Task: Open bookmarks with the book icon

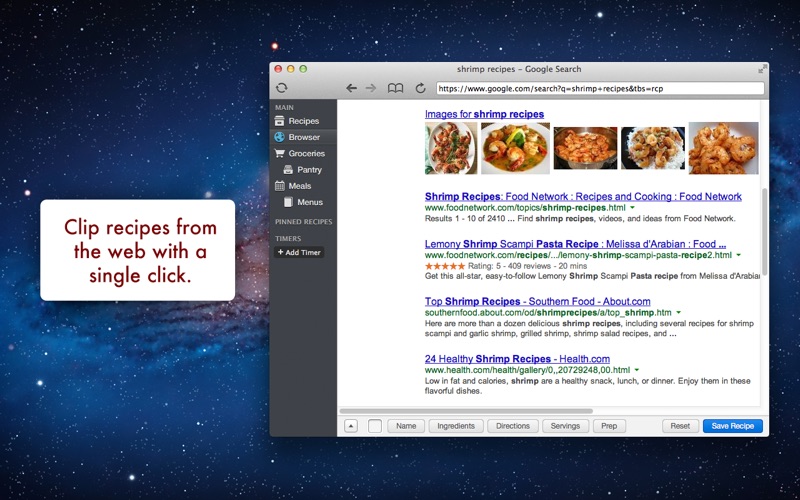Action: 395,88
